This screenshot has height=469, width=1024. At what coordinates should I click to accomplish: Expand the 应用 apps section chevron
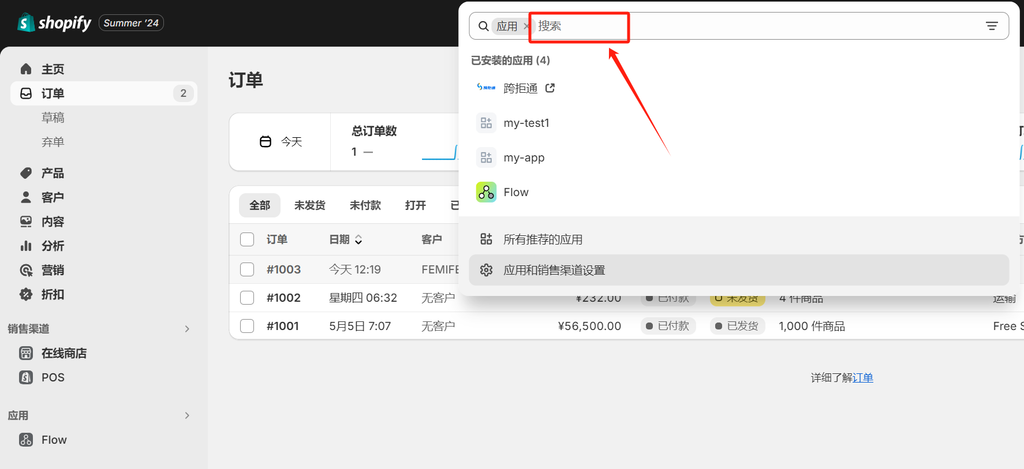click(x=187, y=415)
